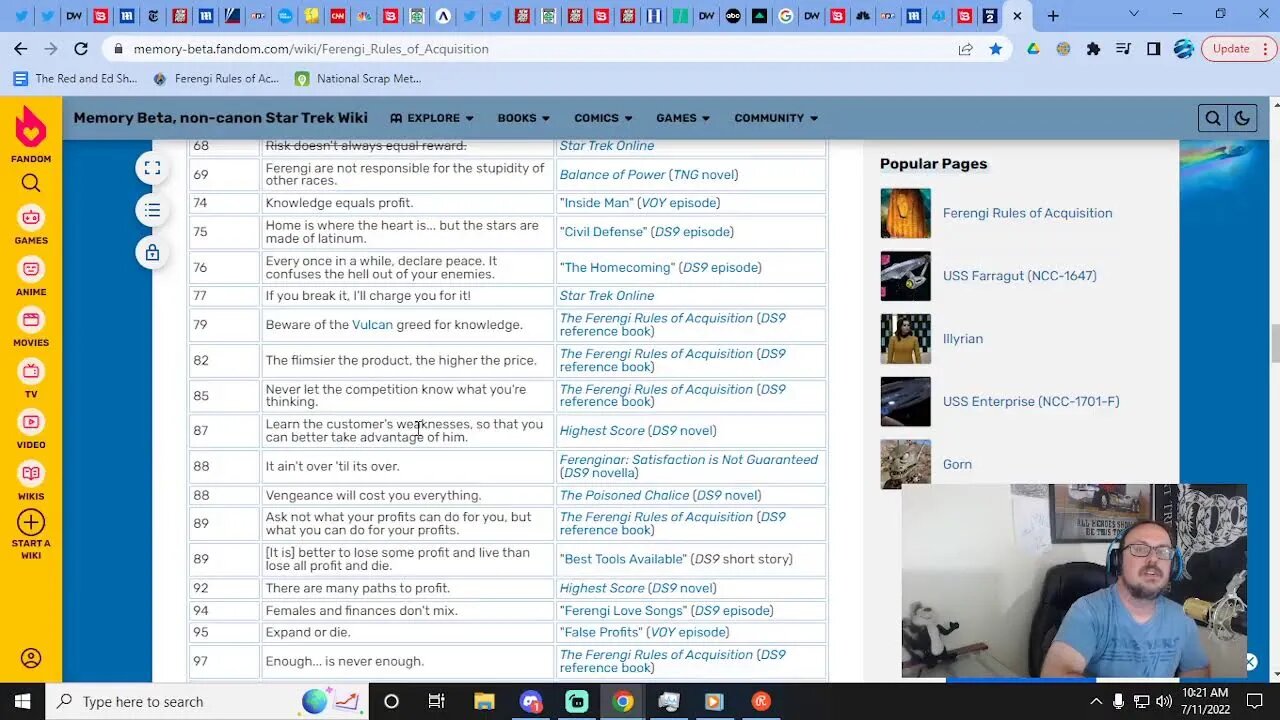Screen dimensions: 1280x720
Task: Open the Anime section in Fandom sidebar
Action: tap(31, 277)
